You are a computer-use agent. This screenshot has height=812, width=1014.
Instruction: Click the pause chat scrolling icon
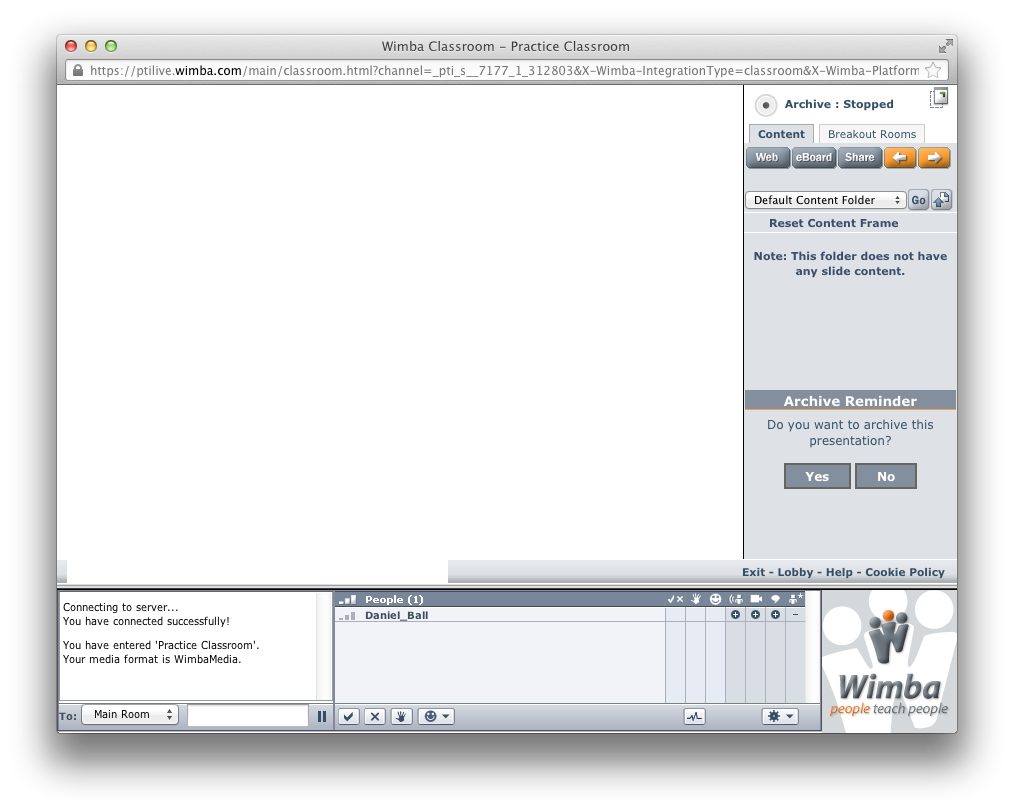click(322, 716)
